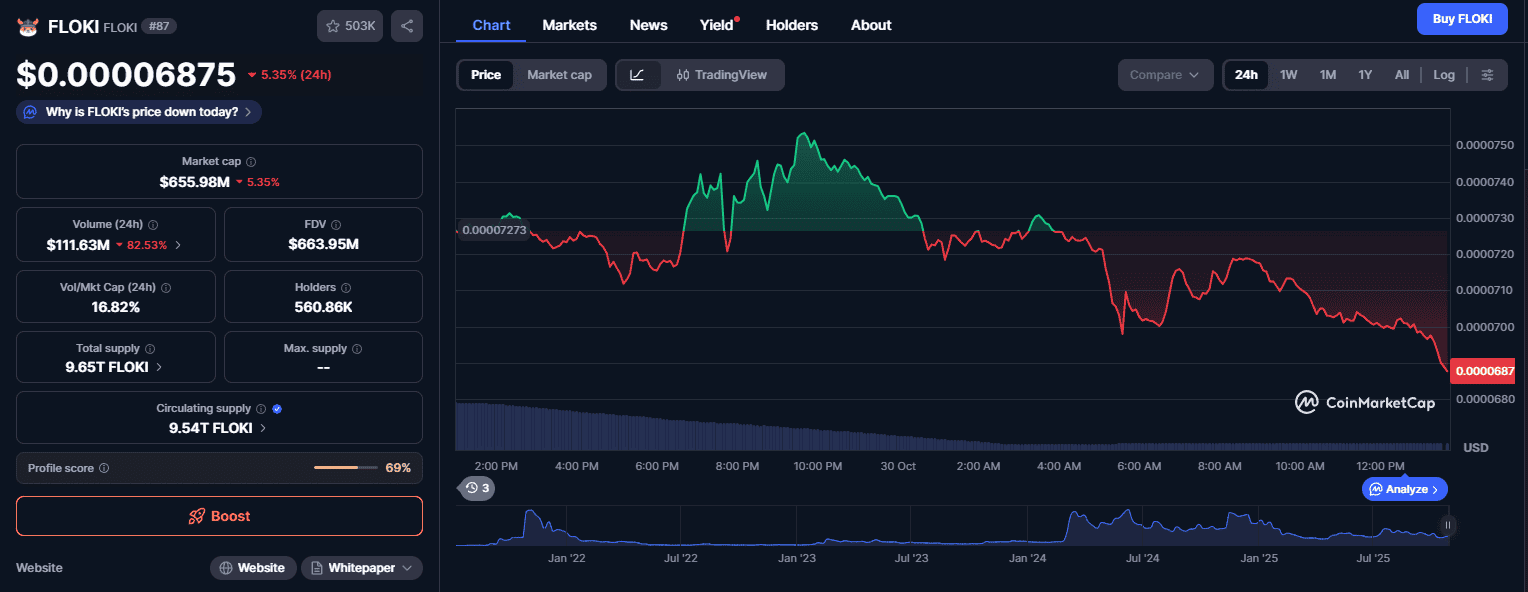The width and height of the screenshot is (1528, 592).
Task: Click the chart events history badge
Action: click(x=477, y=489)
